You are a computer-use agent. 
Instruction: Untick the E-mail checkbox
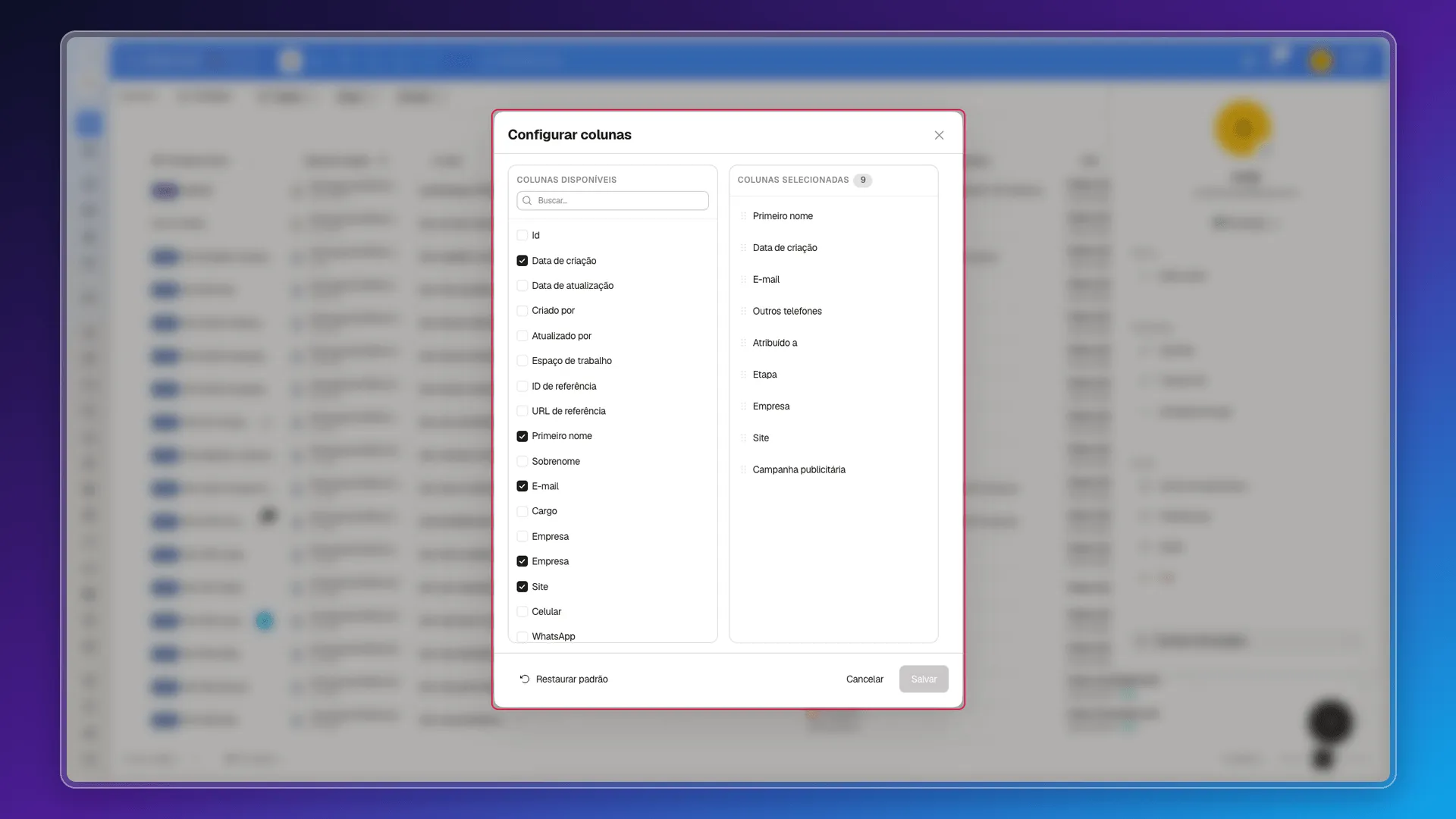(x=522, y=486)
